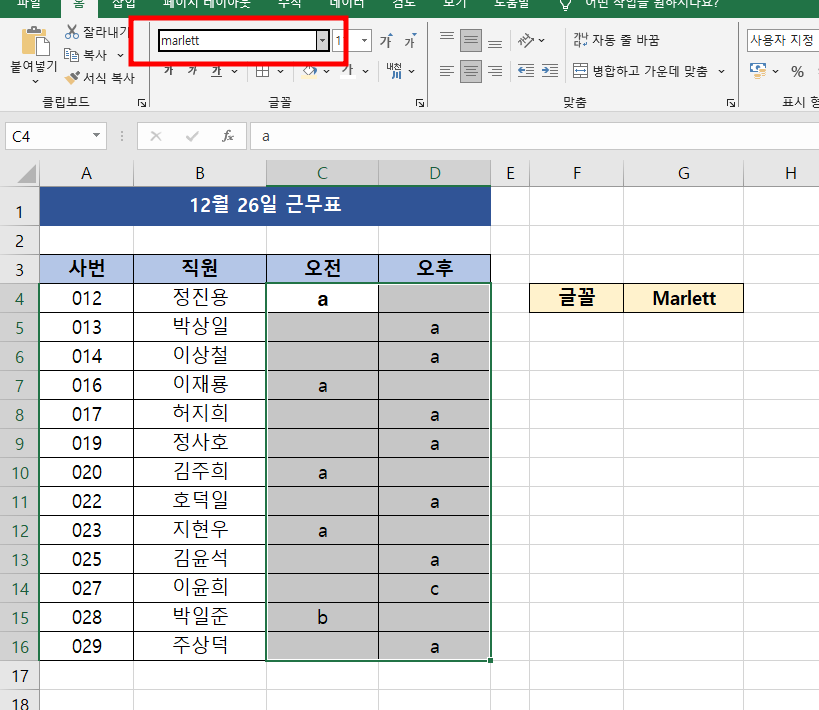Viewport: 819px width, 710px height.
Task: Click the 서식 복사 label
Action: pos(109,78)
